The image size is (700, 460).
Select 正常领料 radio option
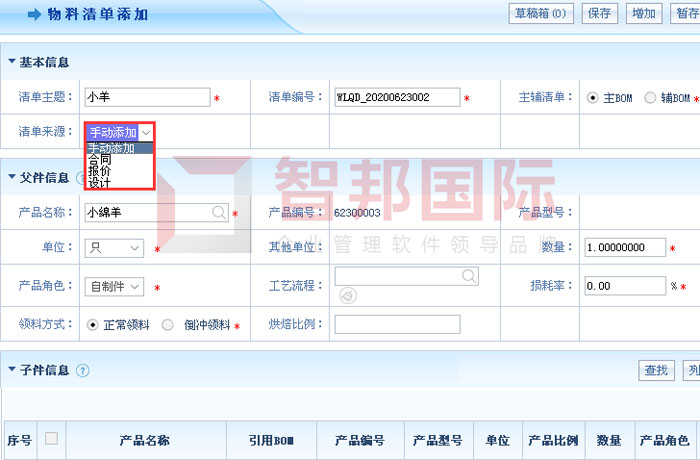(93, 325)
